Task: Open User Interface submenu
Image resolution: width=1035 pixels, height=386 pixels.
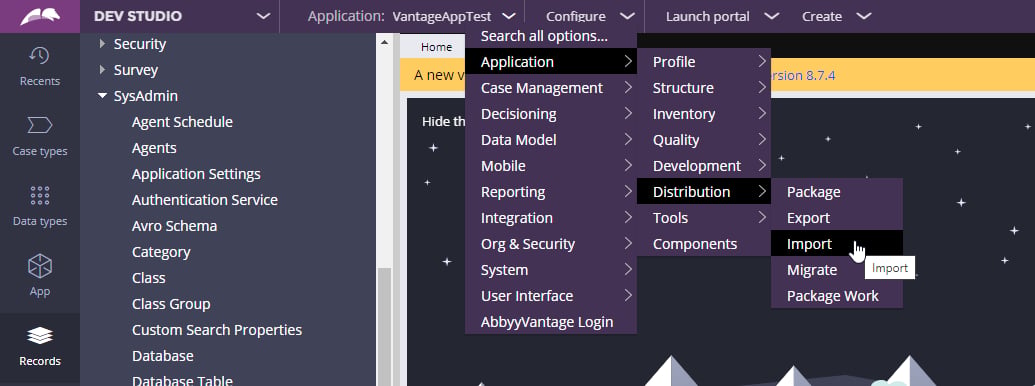Action: click(x=551, y=296)
